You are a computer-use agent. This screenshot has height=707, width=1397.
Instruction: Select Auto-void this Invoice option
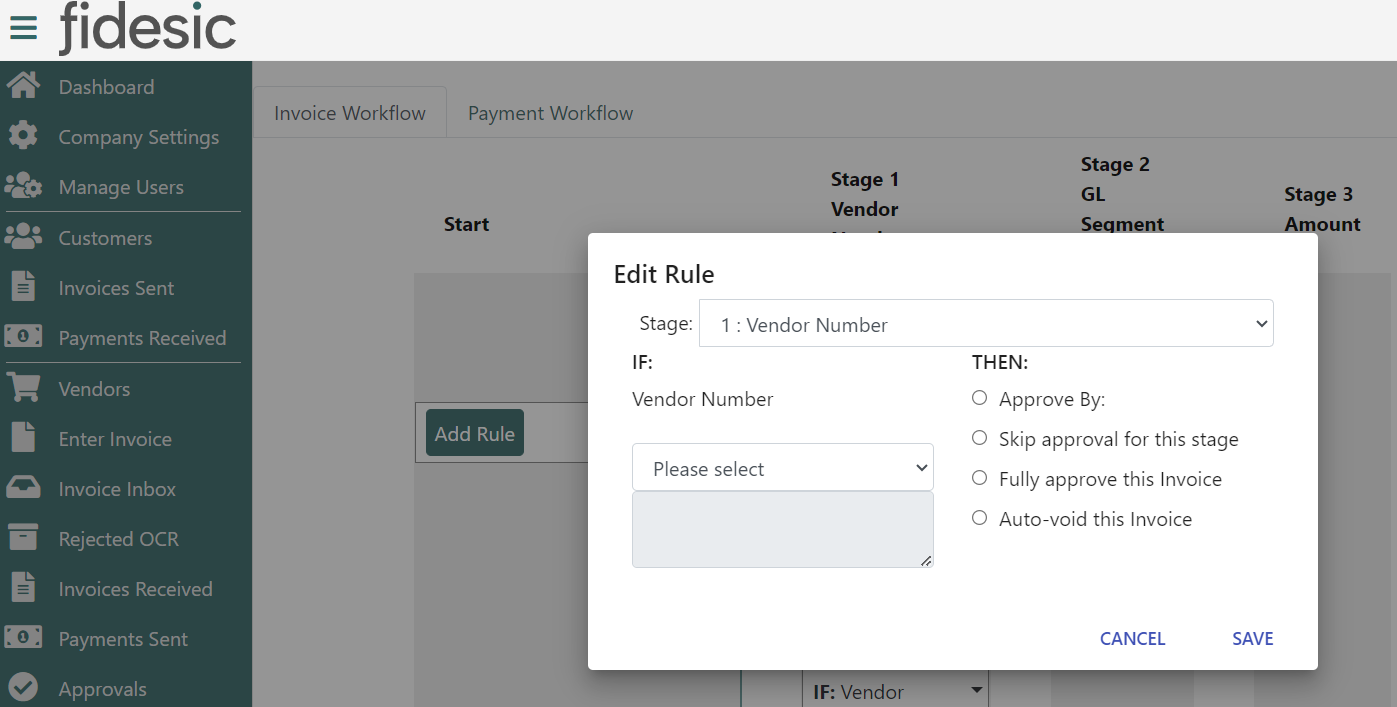point(980,519)
